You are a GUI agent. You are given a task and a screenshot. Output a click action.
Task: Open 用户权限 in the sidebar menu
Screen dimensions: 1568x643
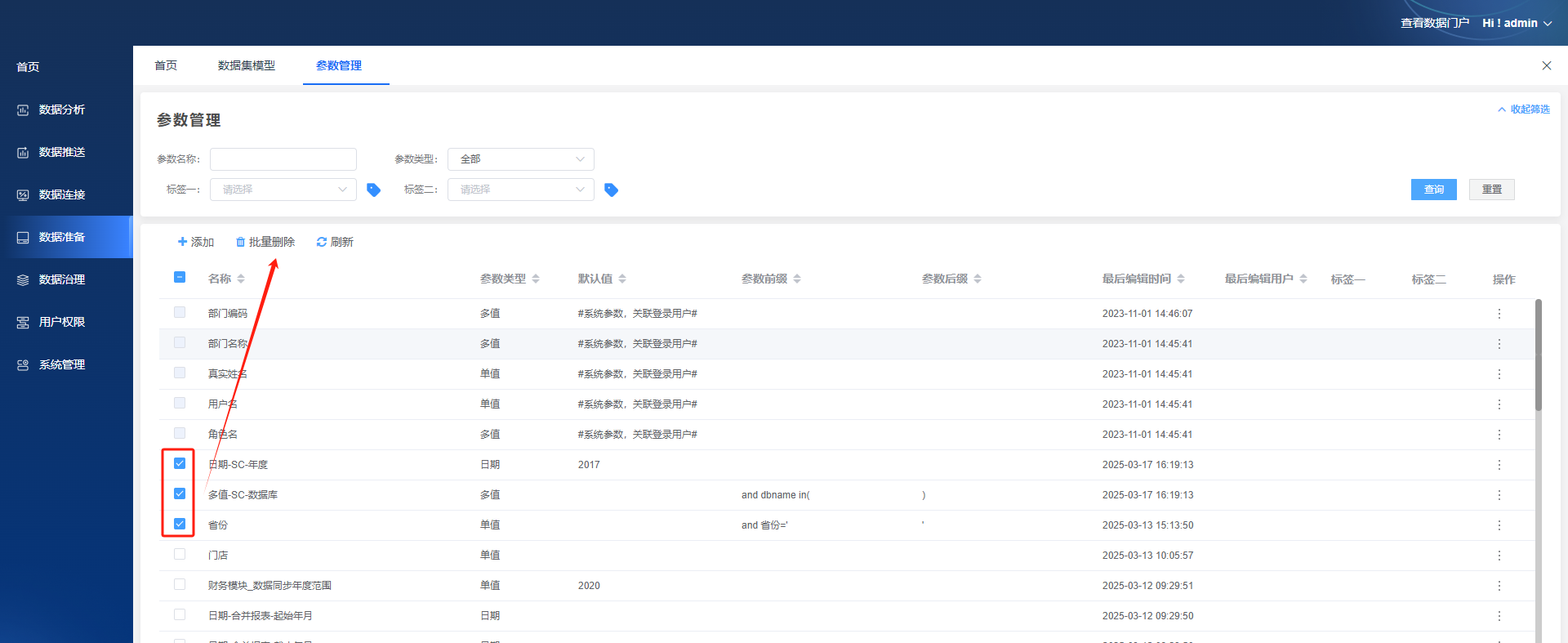pos(62,322)
